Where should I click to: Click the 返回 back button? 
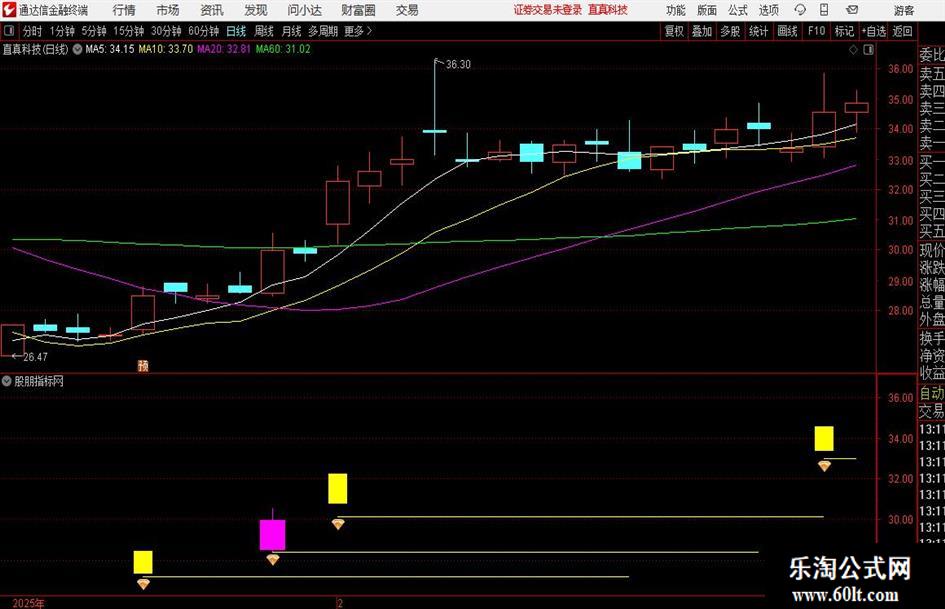[902, 31]
